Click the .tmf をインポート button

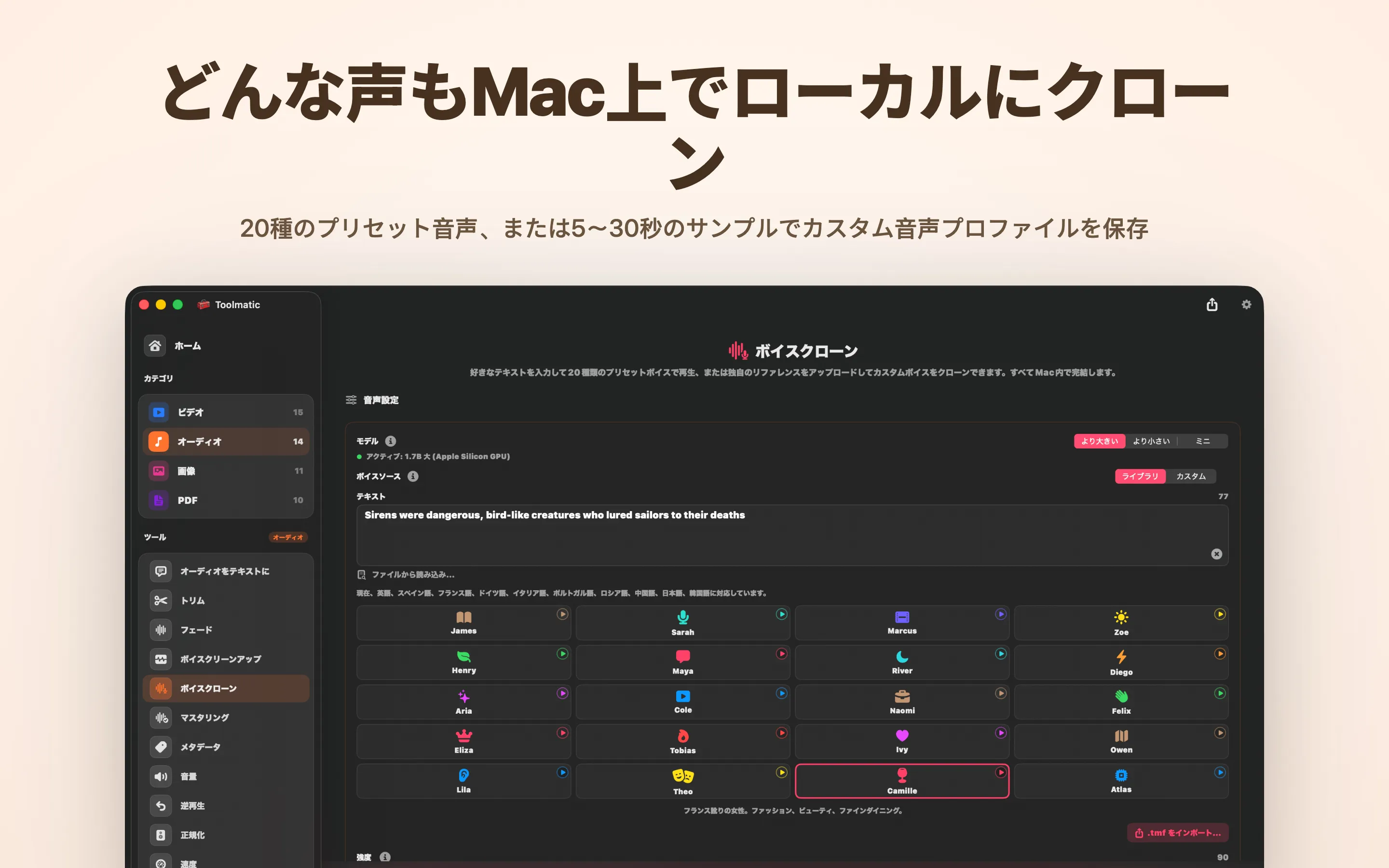1178,833
